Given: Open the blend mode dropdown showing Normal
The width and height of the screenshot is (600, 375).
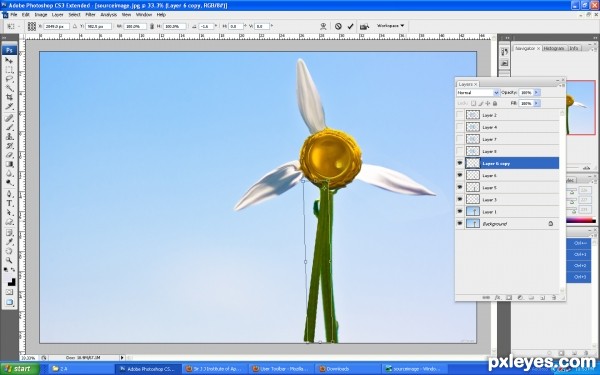Looking at the screenshot, I should 478,93.
